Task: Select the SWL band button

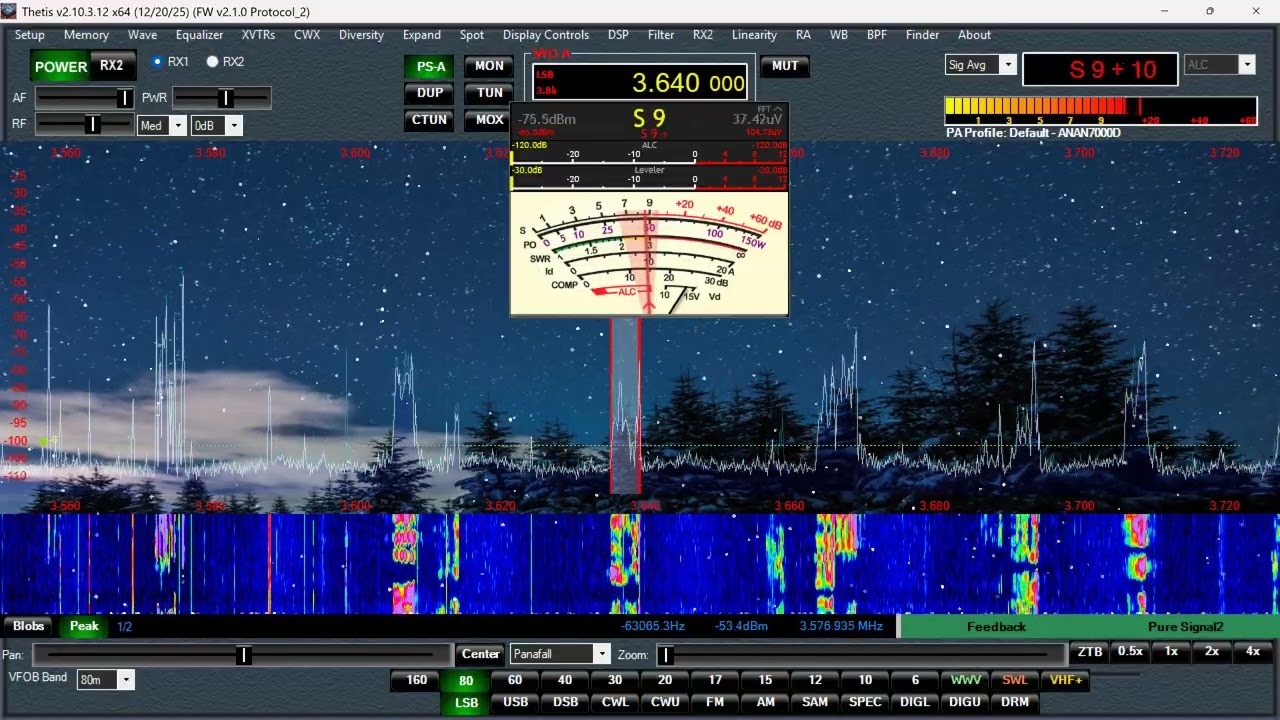Action: click(x=1015, y=680)
